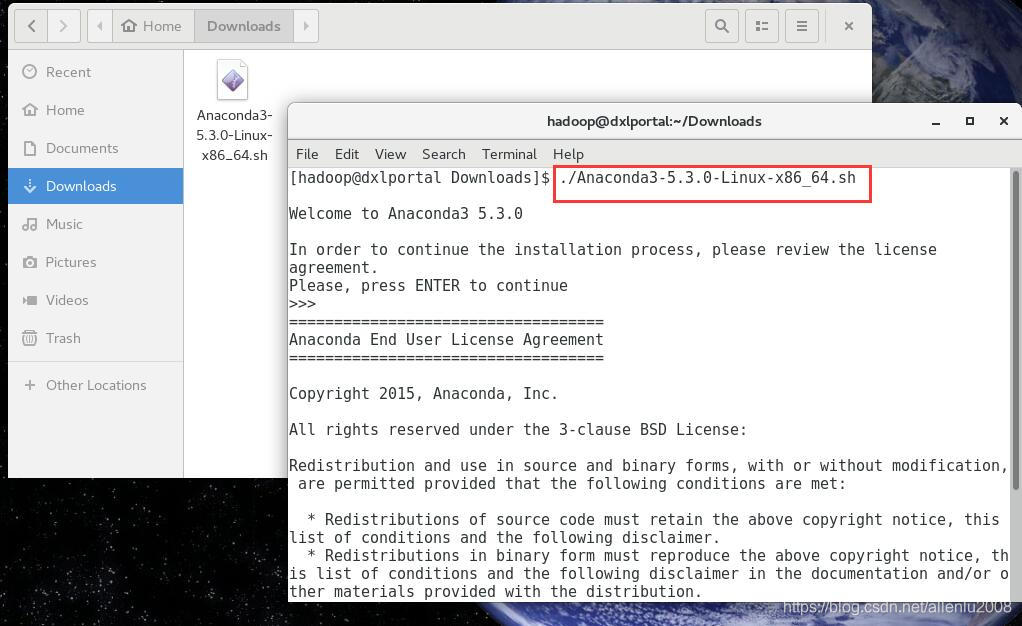The image size is (1022, 626).
Task: Open Other Locations in the sidebar
Action: [96, 385]
